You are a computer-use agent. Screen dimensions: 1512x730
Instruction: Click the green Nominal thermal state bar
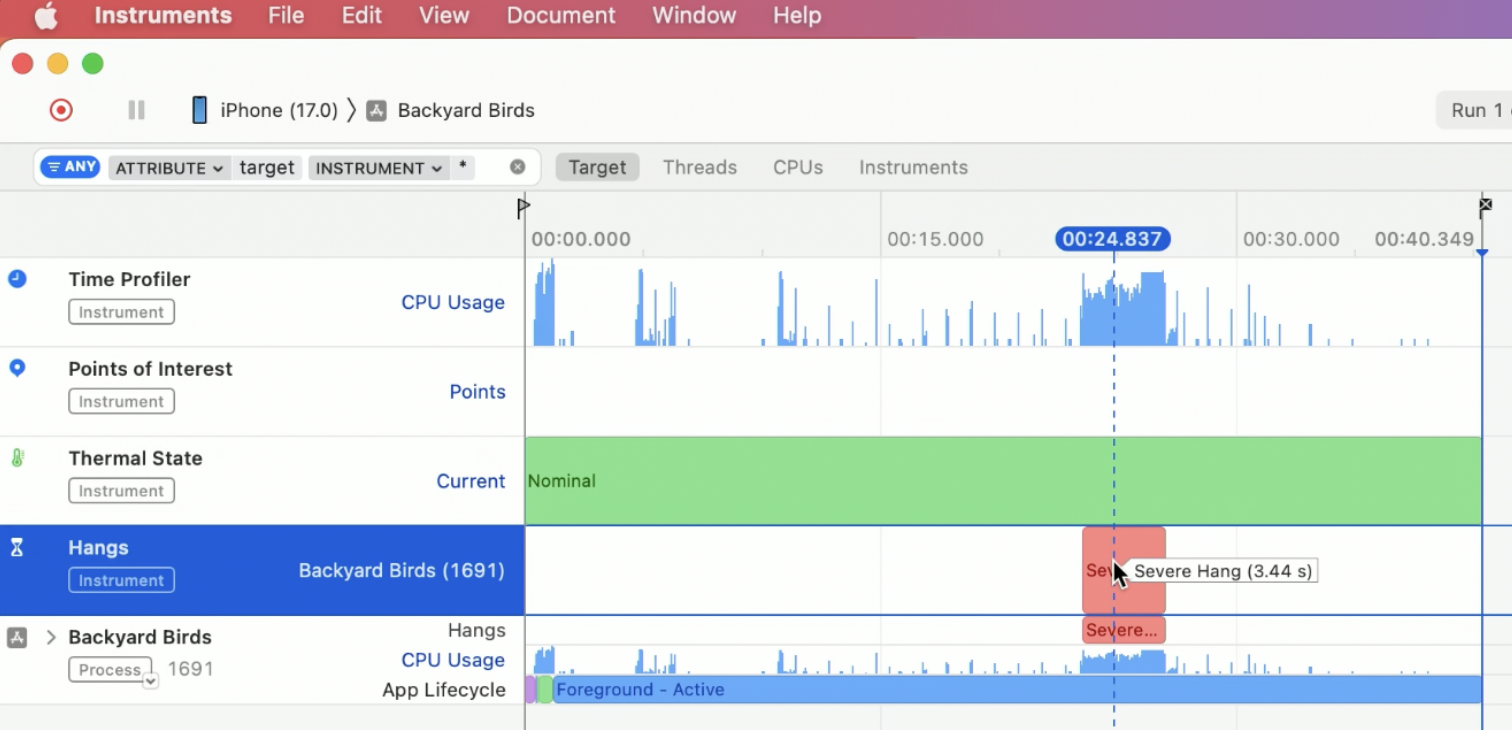(x=1003, y=481)
